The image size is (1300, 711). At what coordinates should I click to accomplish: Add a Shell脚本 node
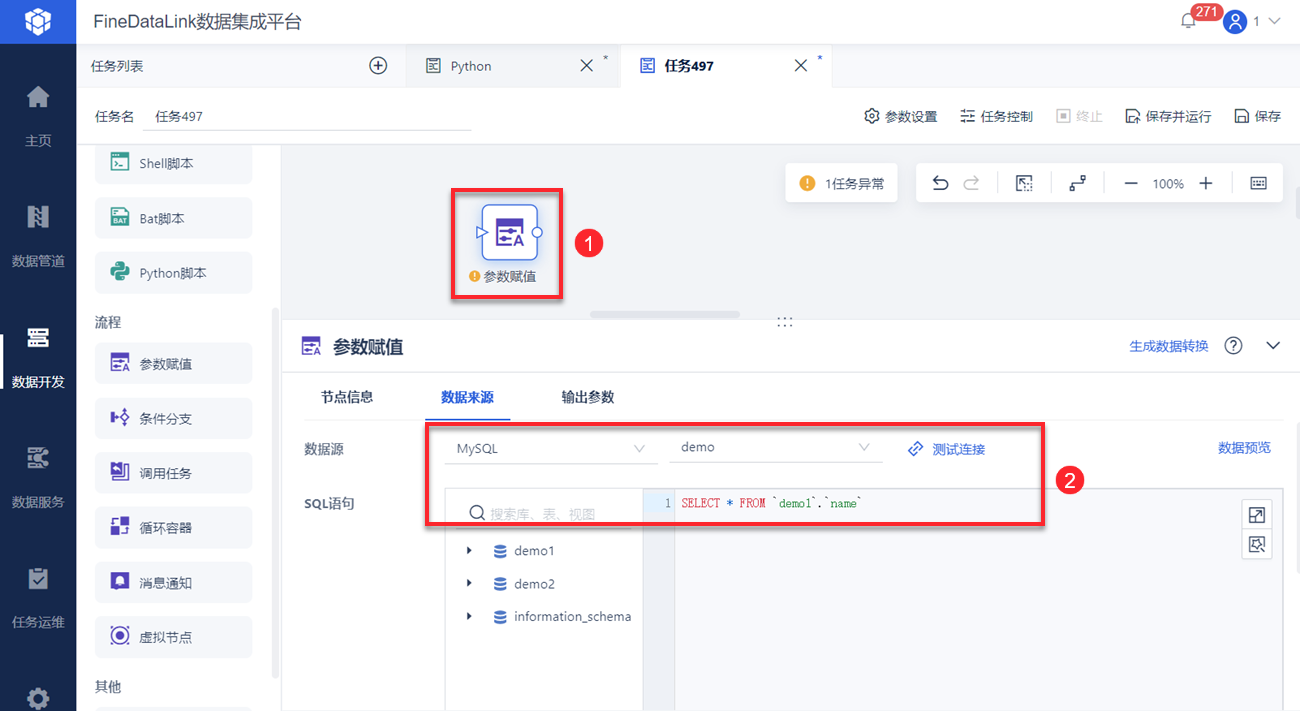tap(173, 163)
